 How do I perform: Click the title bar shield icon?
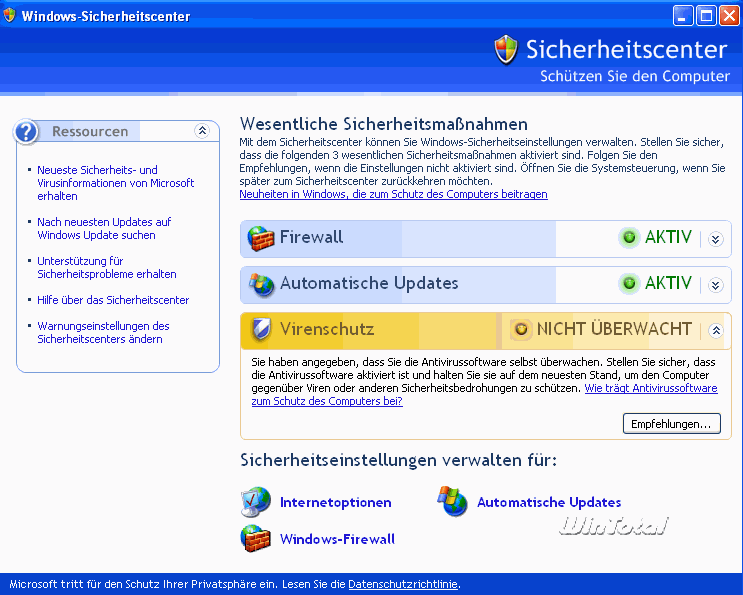(x=9, y=15)
